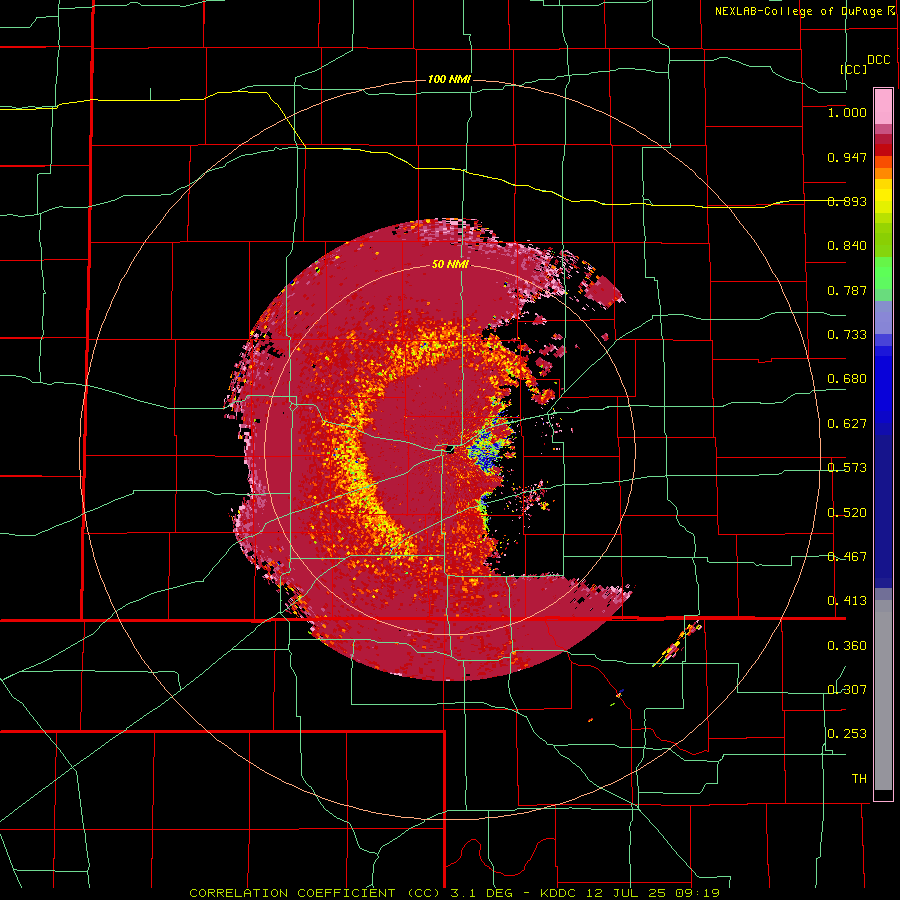Click the 0.573 scale value
Image resolution: width=900 pixels, height=900 pixels.
pos(847,468)
